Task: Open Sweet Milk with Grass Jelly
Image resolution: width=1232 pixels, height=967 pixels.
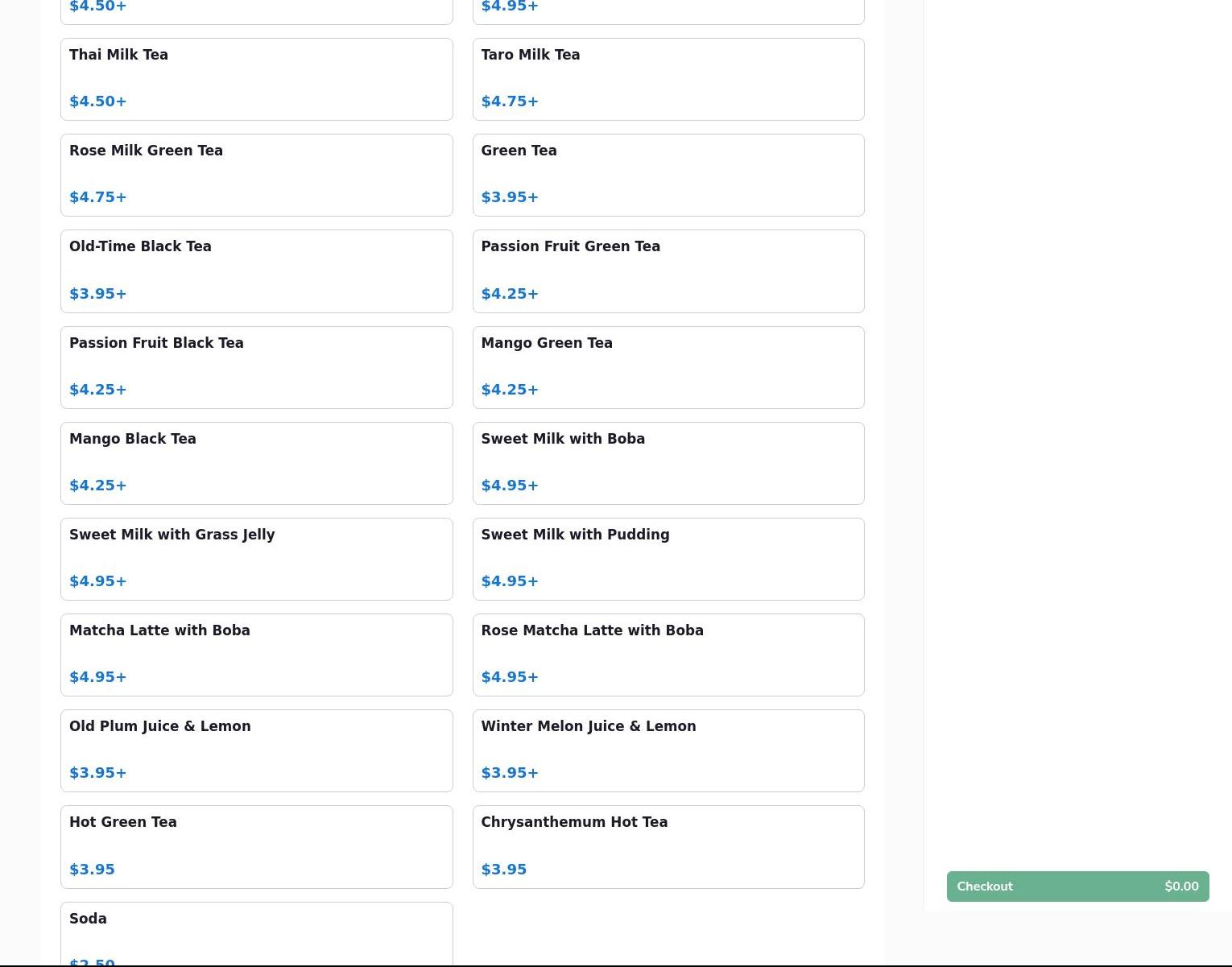Action: (x=256, y=559)
